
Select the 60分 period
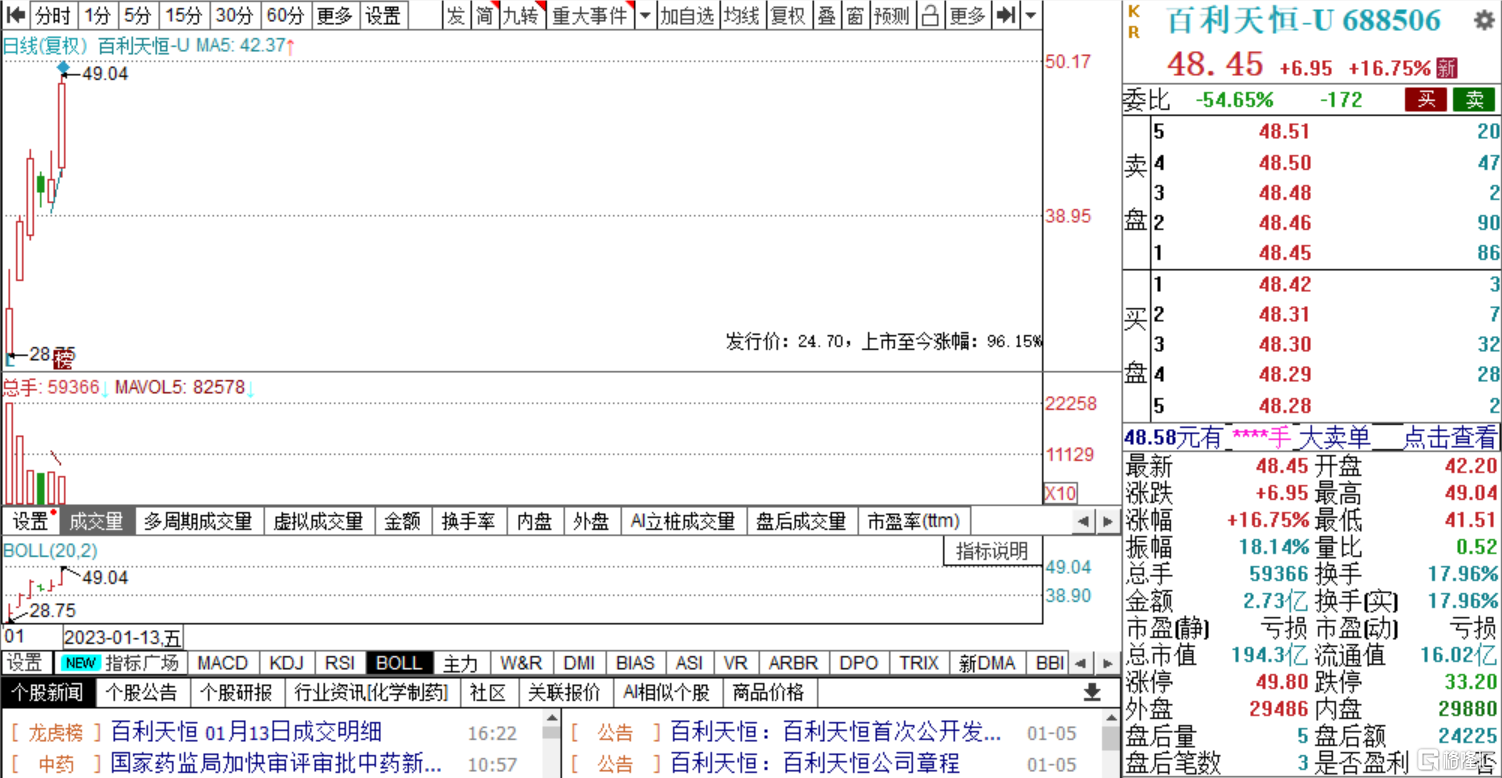(x=285, y=15)
